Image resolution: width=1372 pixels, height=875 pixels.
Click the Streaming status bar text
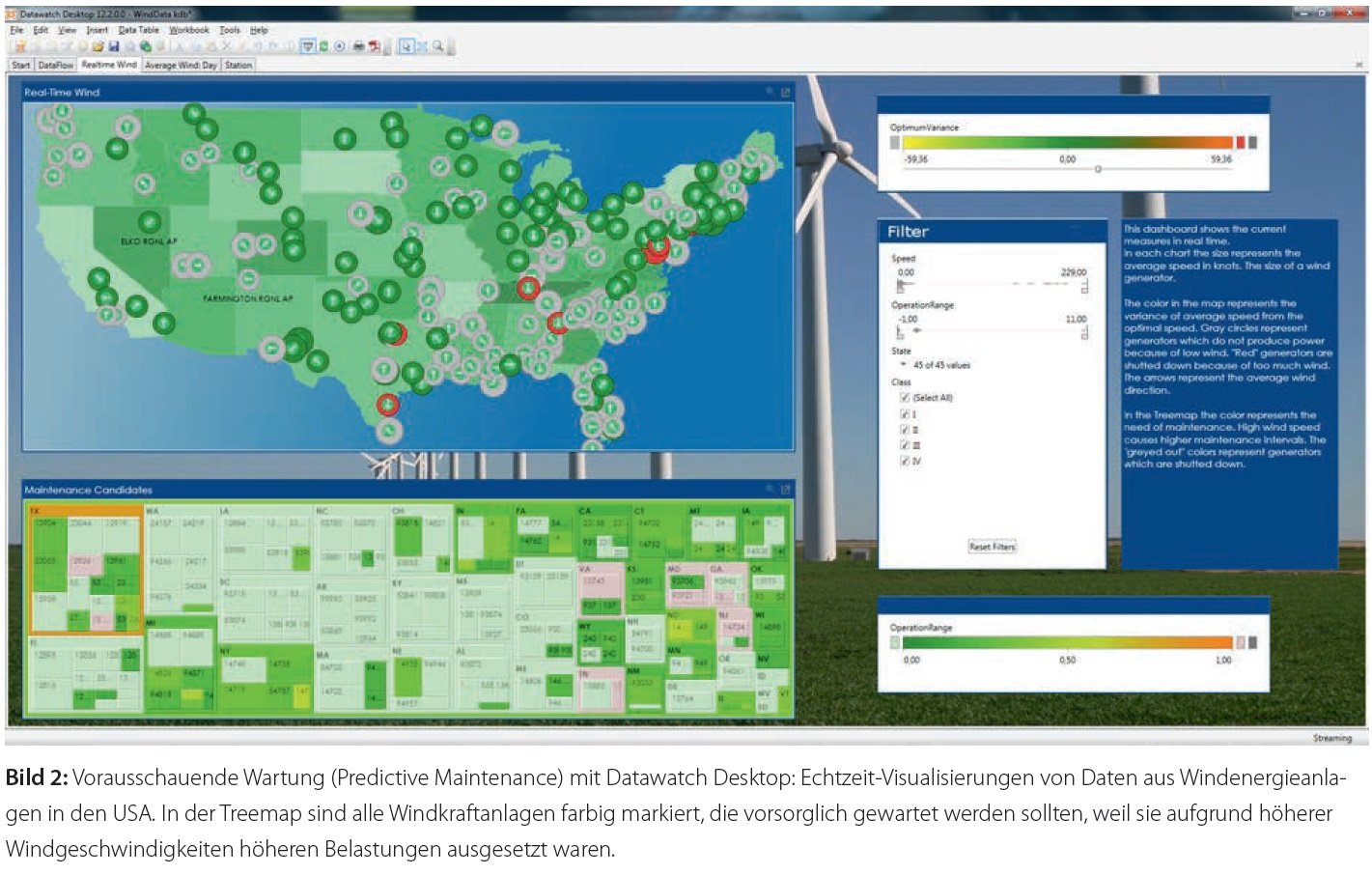point(1331,738)
